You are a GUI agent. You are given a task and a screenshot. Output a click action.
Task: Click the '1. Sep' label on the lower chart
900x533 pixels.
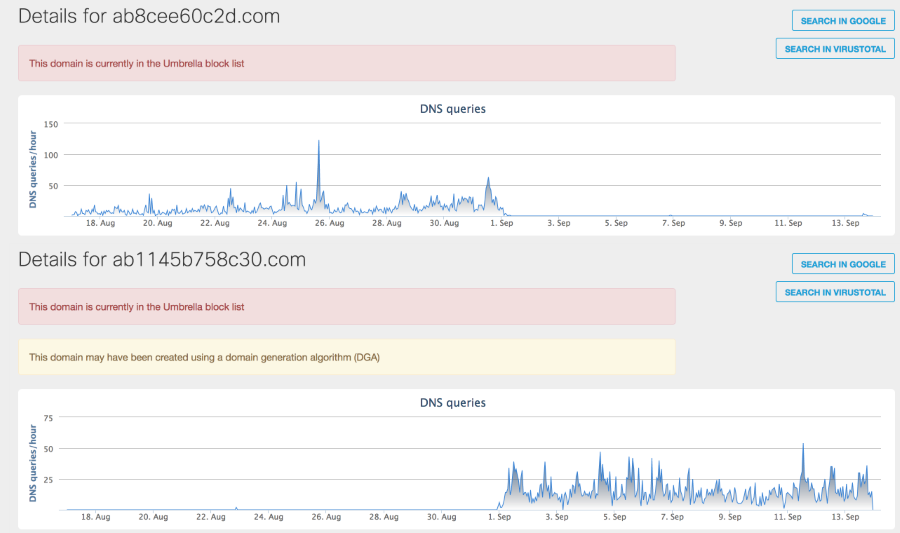[x=500, y=518]
